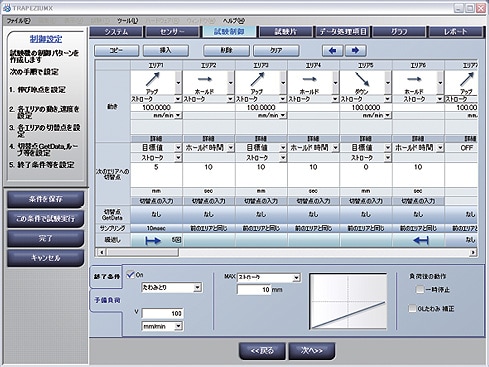Image resolution: width=489 pixels, height=367 pixels.
Task: Open the ヘルプ menu
Action: click(234, 21)
